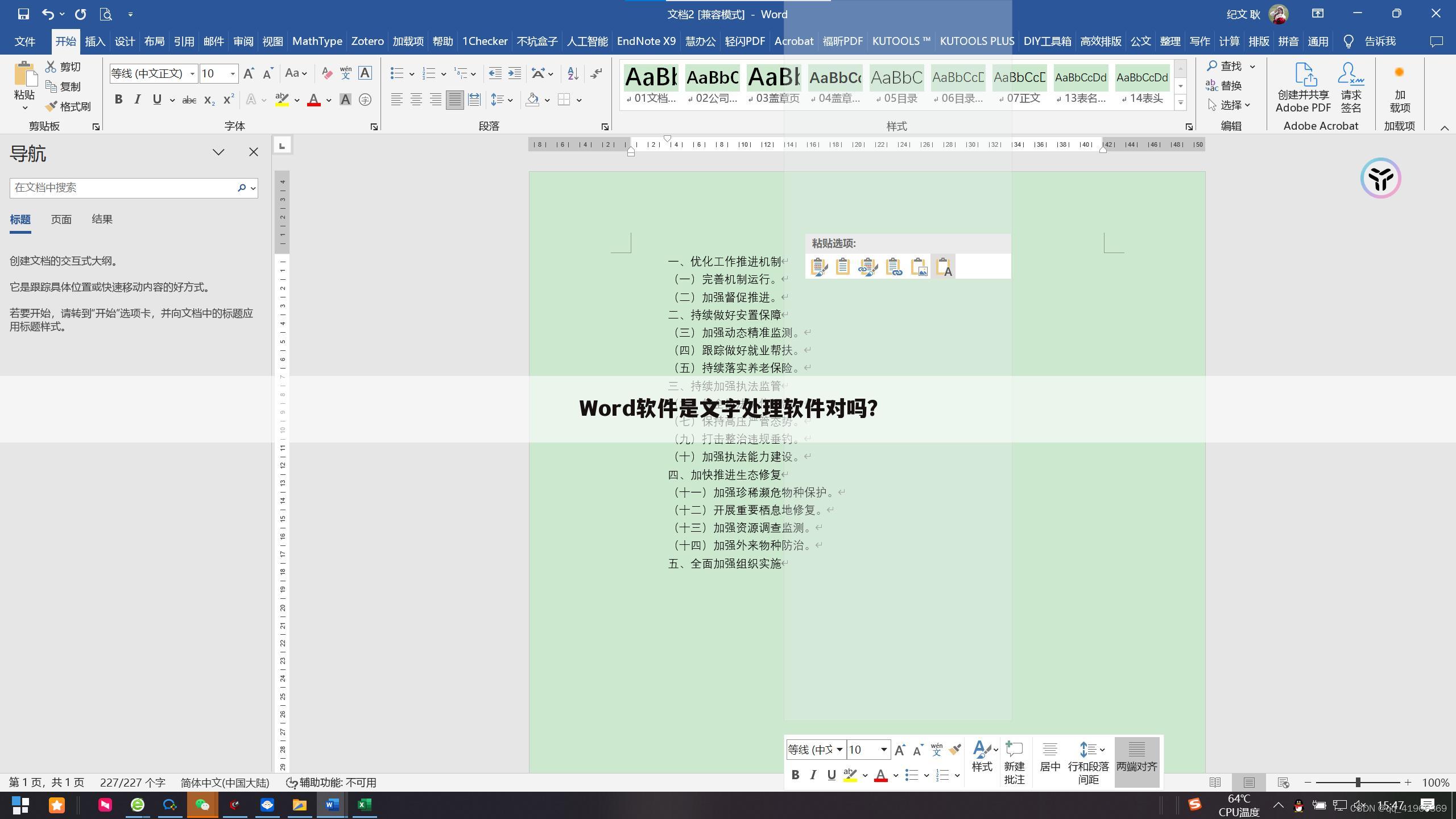The image size is (1456, 819).
Task: Click the Word icon in Windows taskbar
Action: [332, 805]
